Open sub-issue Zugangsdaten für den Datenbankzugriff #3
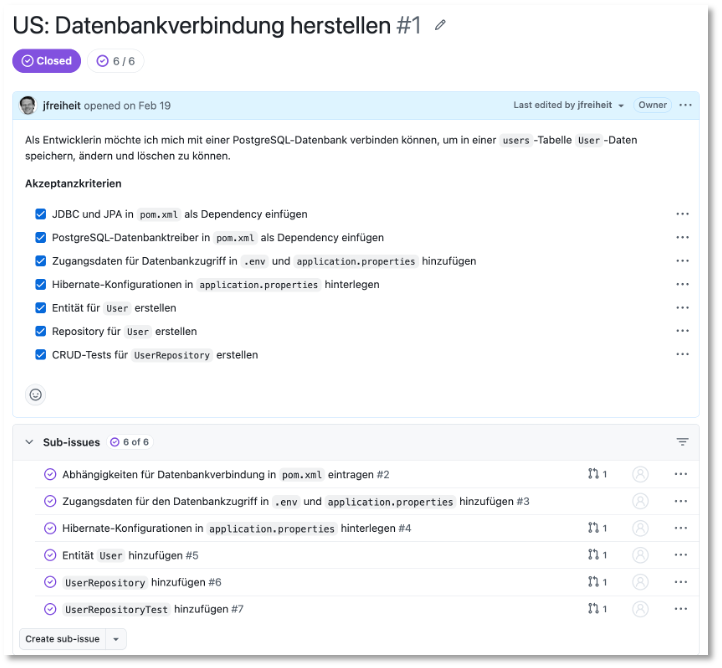Image resolution: width=722 pixels, height=668 pixels. tap(296, 501)
